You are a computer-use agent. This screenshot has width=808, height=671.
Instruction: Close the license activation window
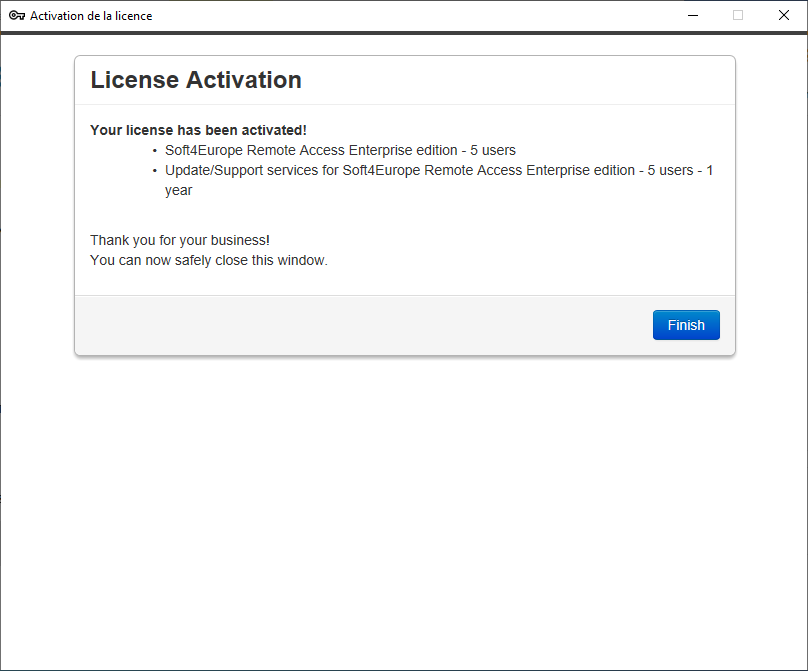click(x=784, y=16)
